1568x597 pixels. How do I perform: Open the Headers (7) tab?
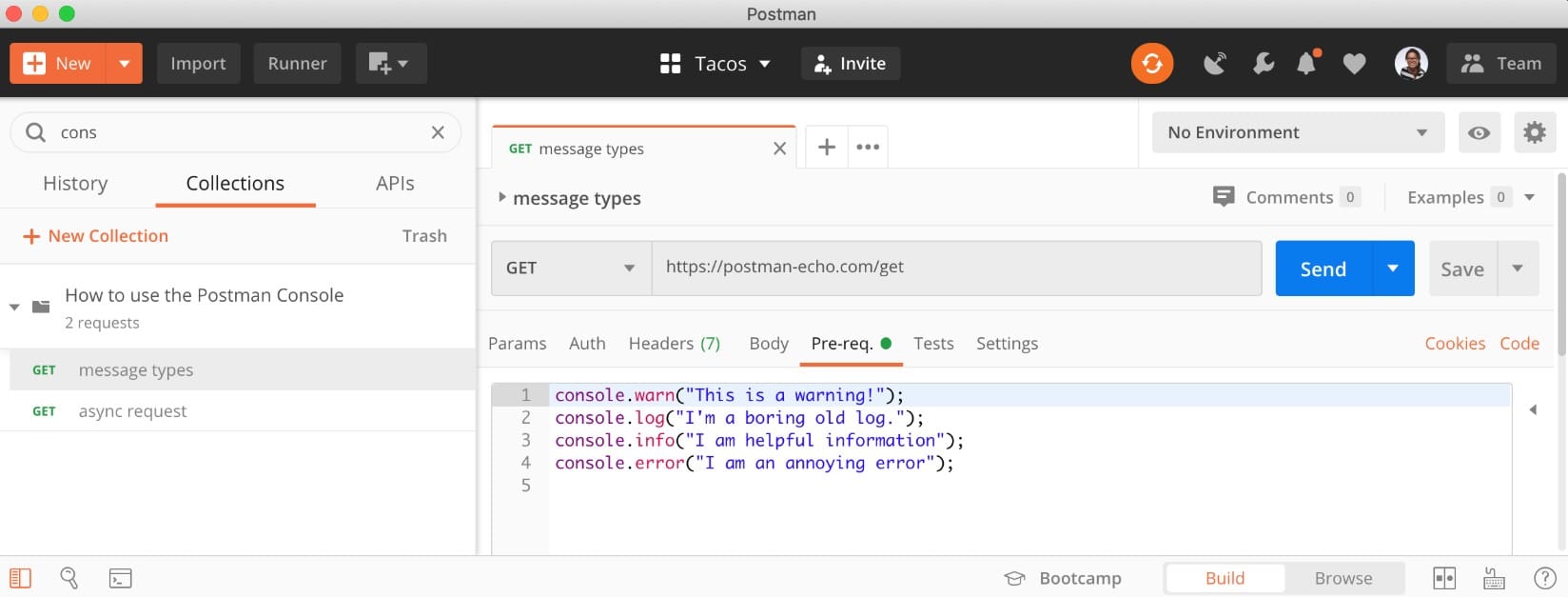(675, 344)
